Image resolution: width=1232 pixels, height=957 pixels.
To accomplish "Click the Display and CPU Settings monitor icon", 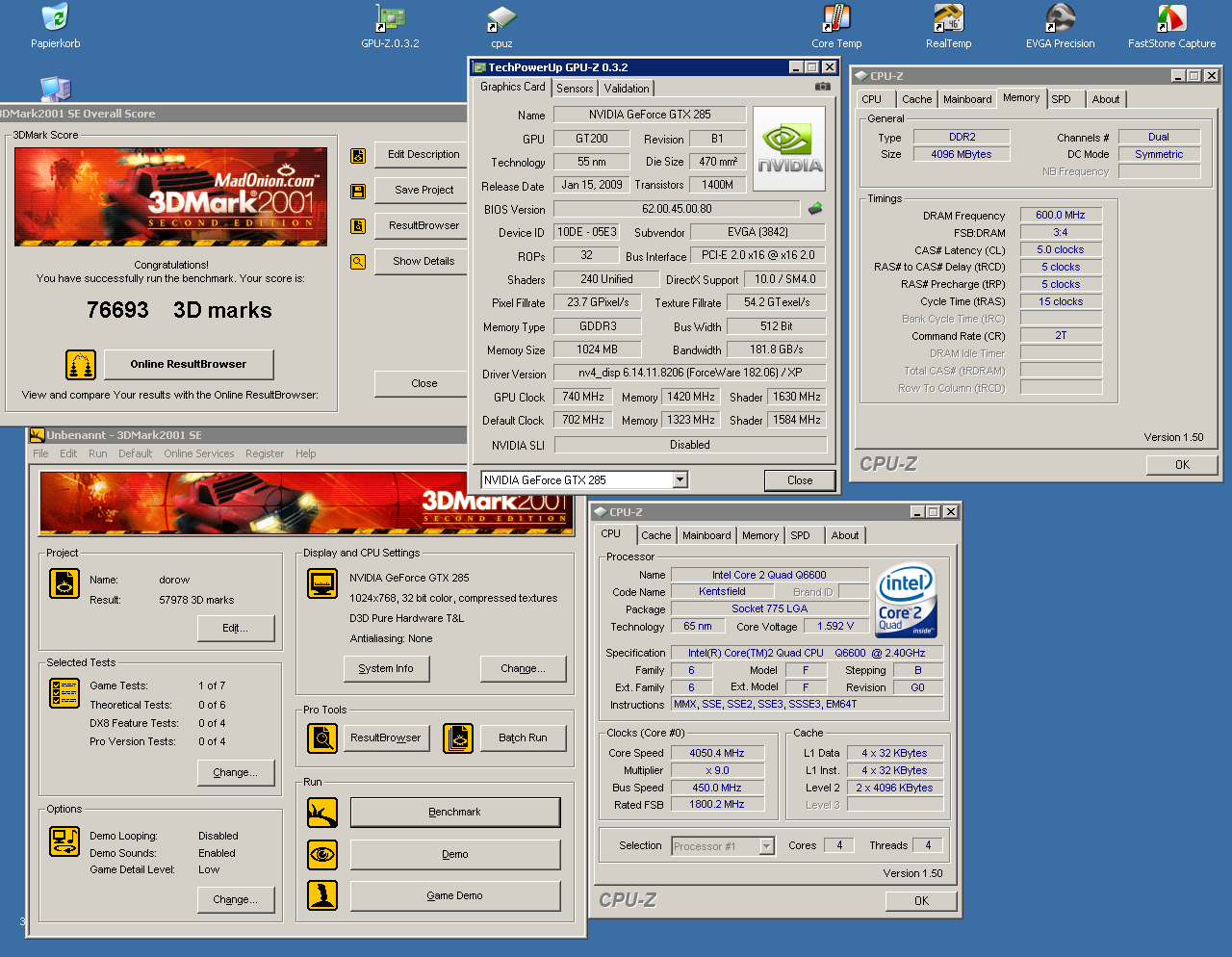I will click(322, 584).
